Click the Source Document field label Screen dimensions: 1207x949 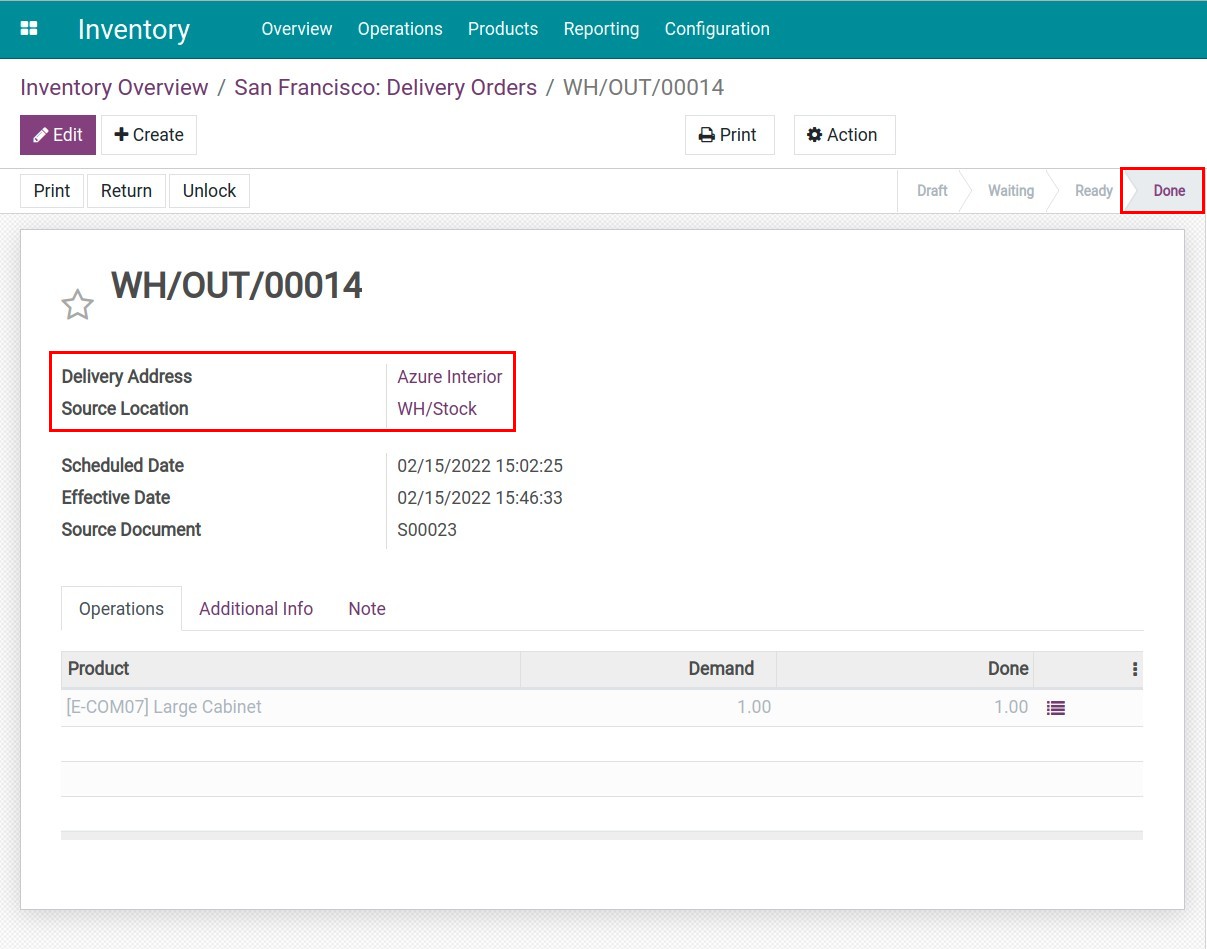point(131,530)
